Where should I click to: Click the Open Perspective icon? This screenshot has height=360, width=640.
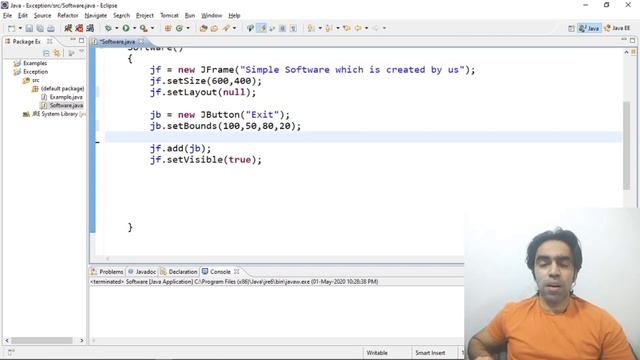click(571, 28)
